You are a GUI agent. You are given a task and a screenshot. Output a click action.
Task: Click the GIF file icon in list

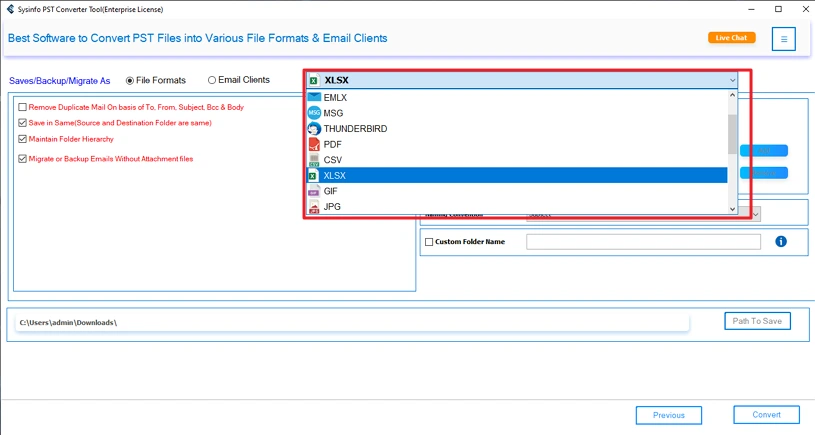pos(314,191)
